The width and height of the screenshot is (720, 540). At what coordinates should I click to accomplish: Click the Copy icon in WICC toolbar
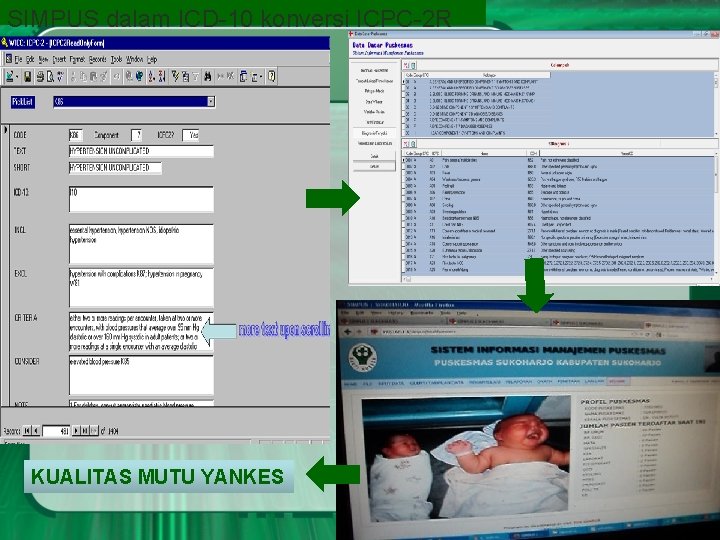[83, 76]
